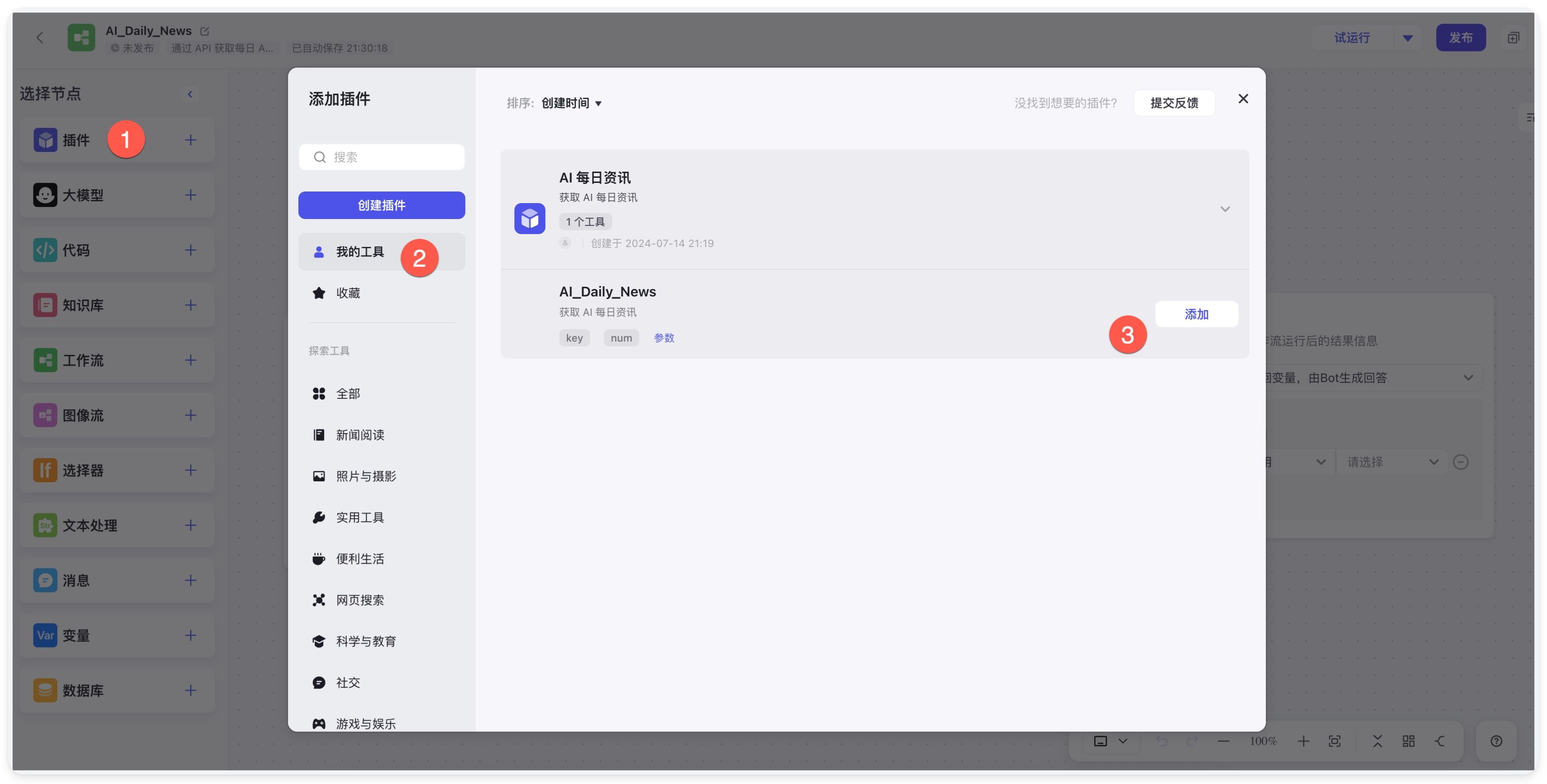Click the 知识库 node icon
The image size is (1547, 784).
tap(45, 305)
